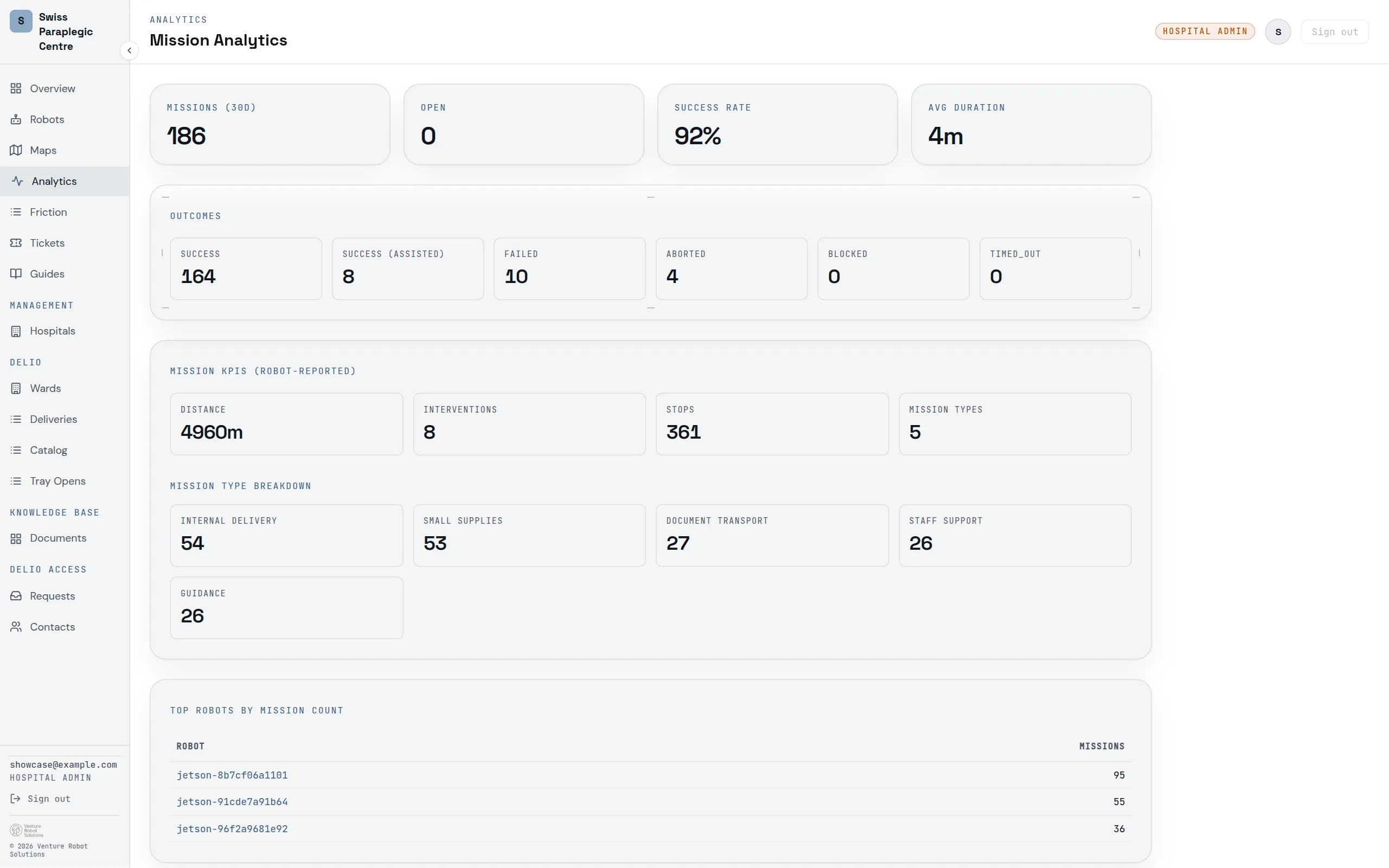
Task: Open the Maps menu item
Action: tap(65, 150)
